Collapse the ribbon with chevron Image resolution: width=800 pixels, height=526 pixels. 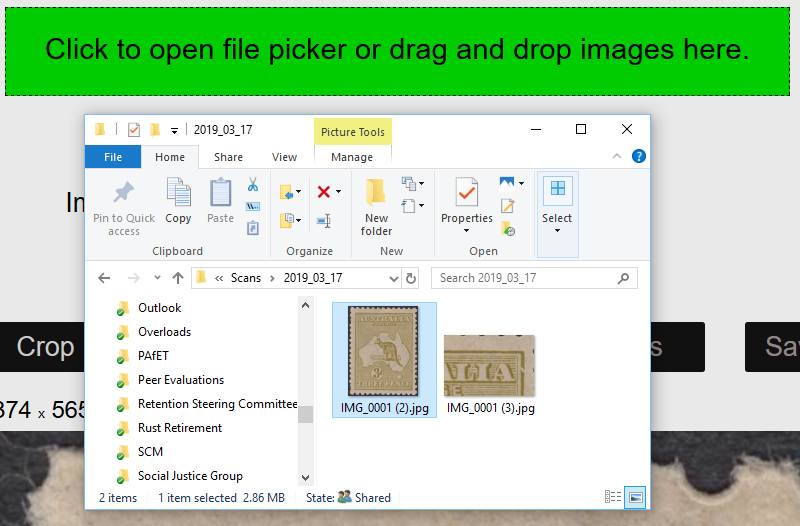pyautogui.click(x=616, y=156)
